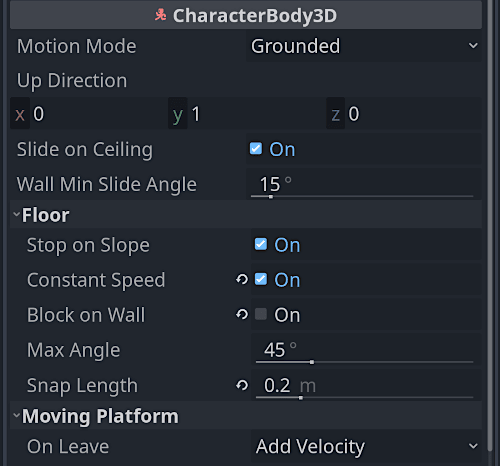Uncheck the Constant Speed checkbox
The width and height of the screenshot is (500, 466).
point(261,279)
